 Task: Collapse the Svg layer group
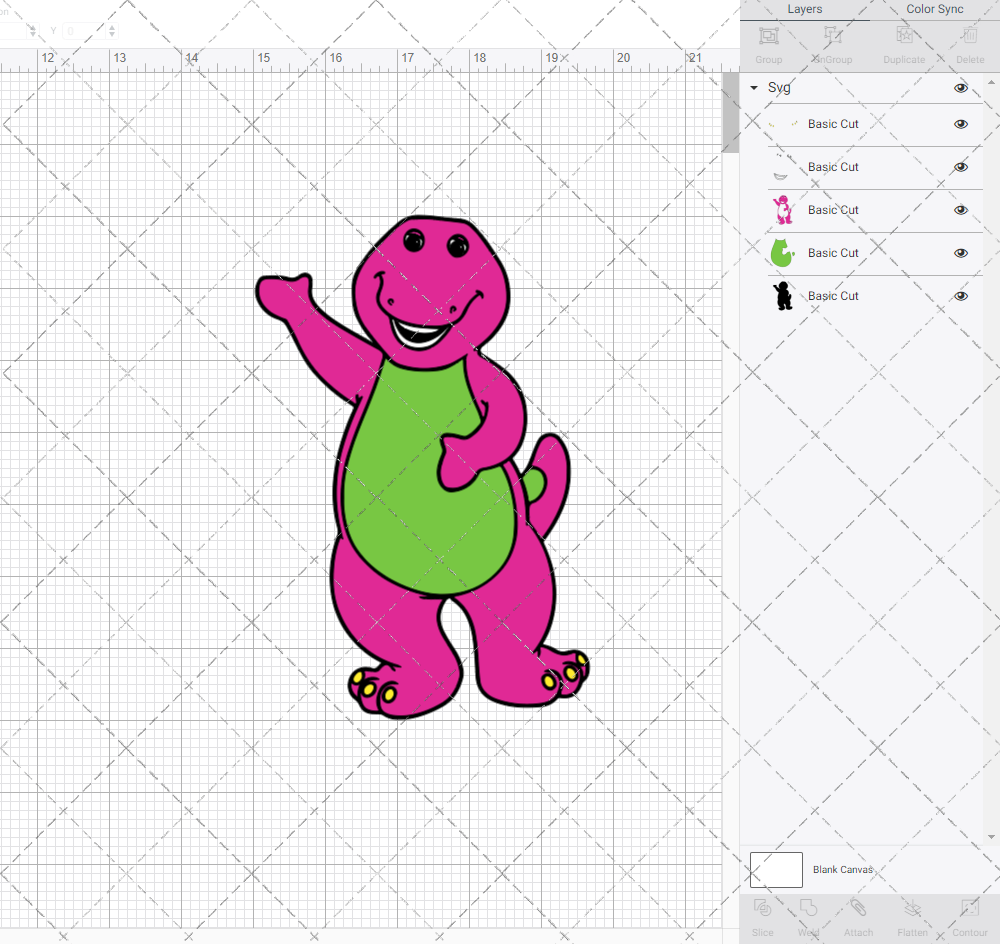pos(753,88)
